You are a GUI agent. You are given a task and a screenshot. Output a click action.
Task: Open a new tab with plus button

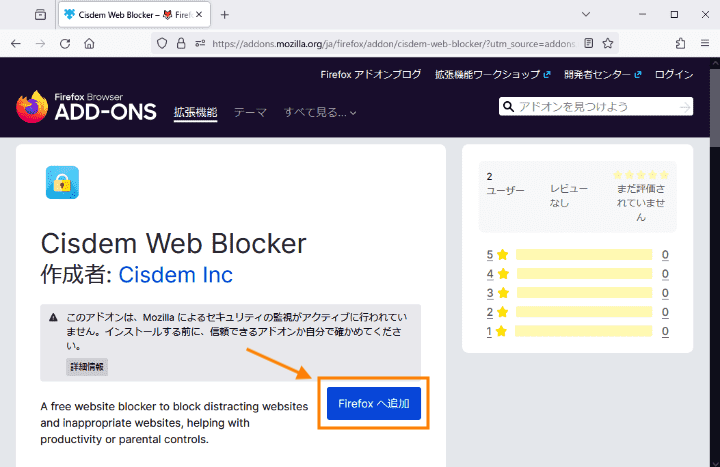225,15
